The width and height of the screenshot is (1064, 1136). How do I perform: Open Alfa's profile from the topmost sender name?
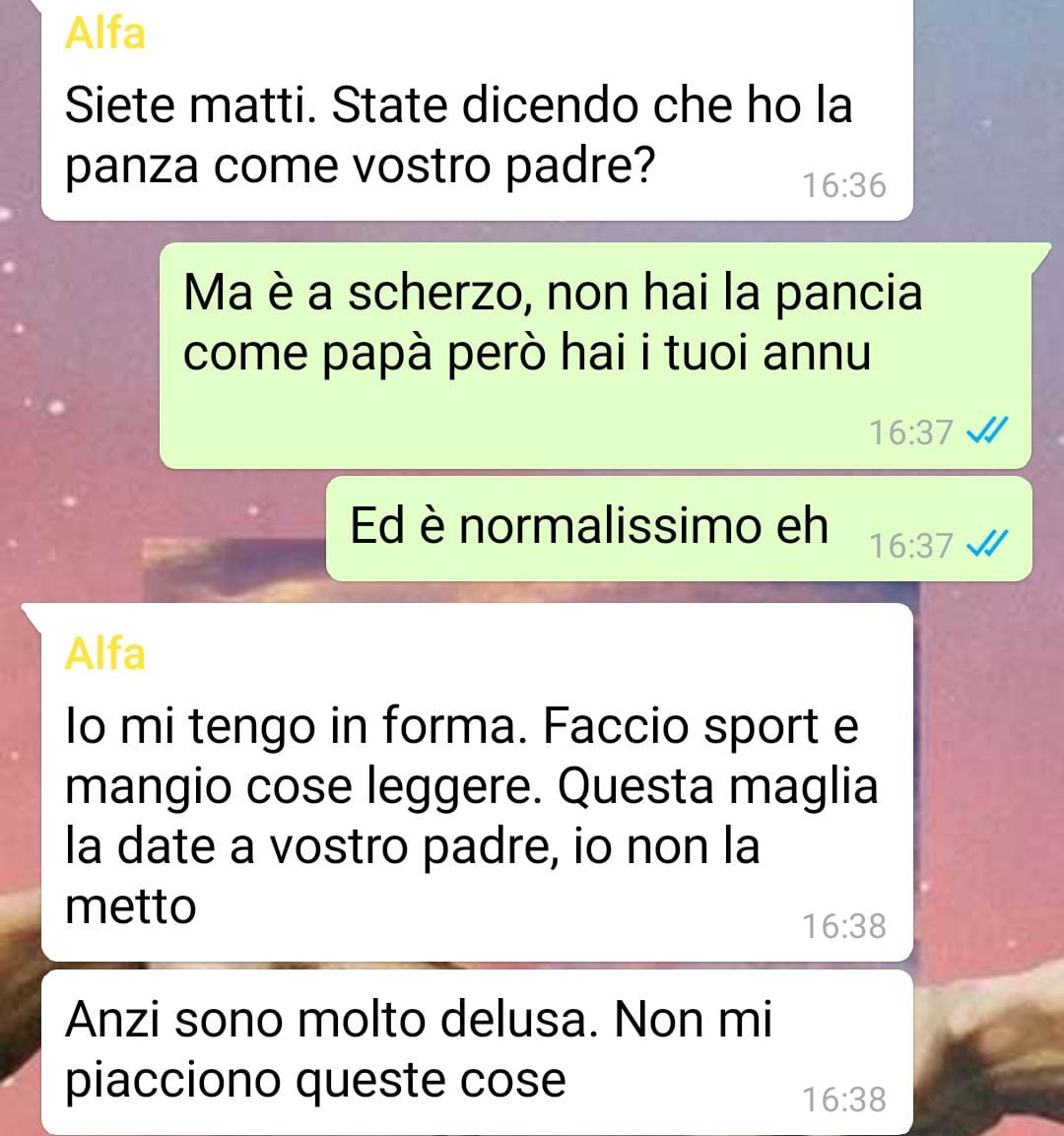coord(105,33)
